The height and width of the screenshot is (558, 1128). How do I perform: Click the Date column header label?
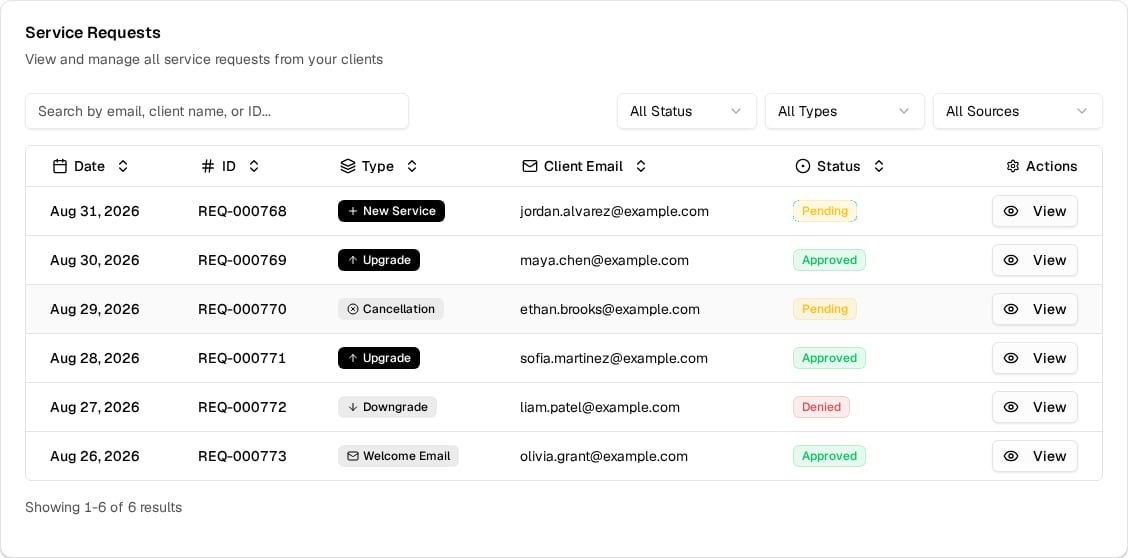(x=89, y=166)
